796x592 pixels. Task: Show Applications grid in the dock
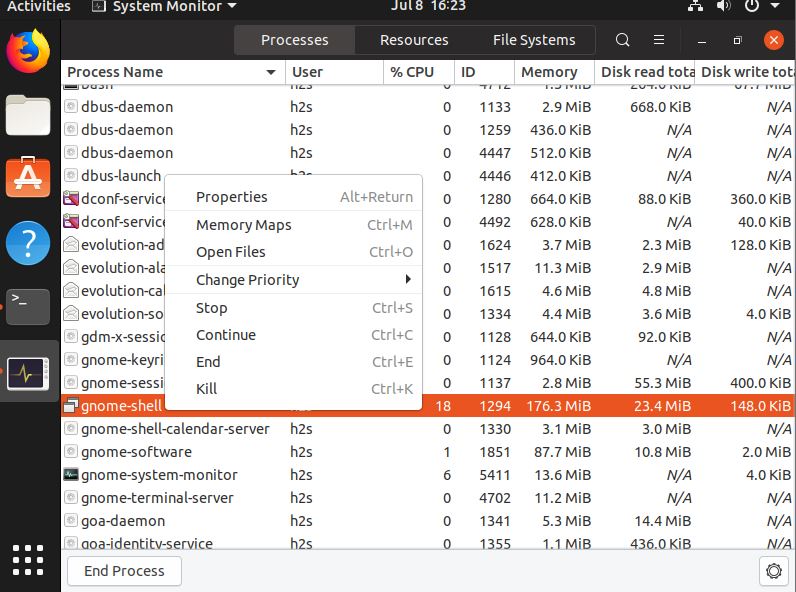[x=28, y=560]
